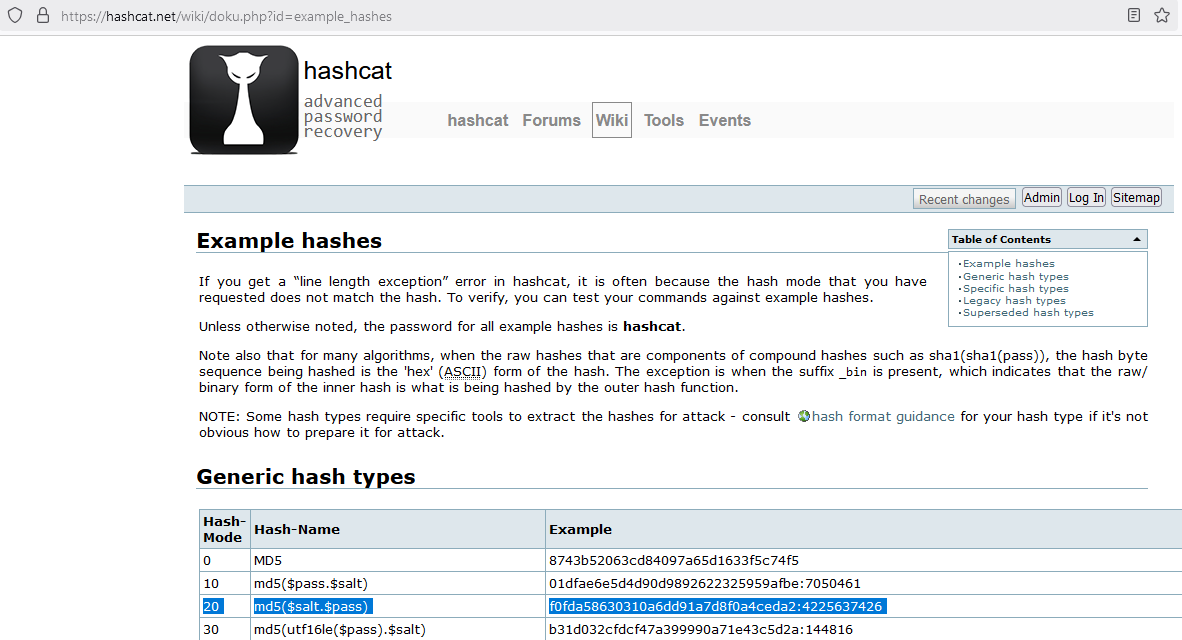This screenshot has height=640, width=1182.
Task: Click the example hash ending in :144816
Action: (x=701, y=629)
